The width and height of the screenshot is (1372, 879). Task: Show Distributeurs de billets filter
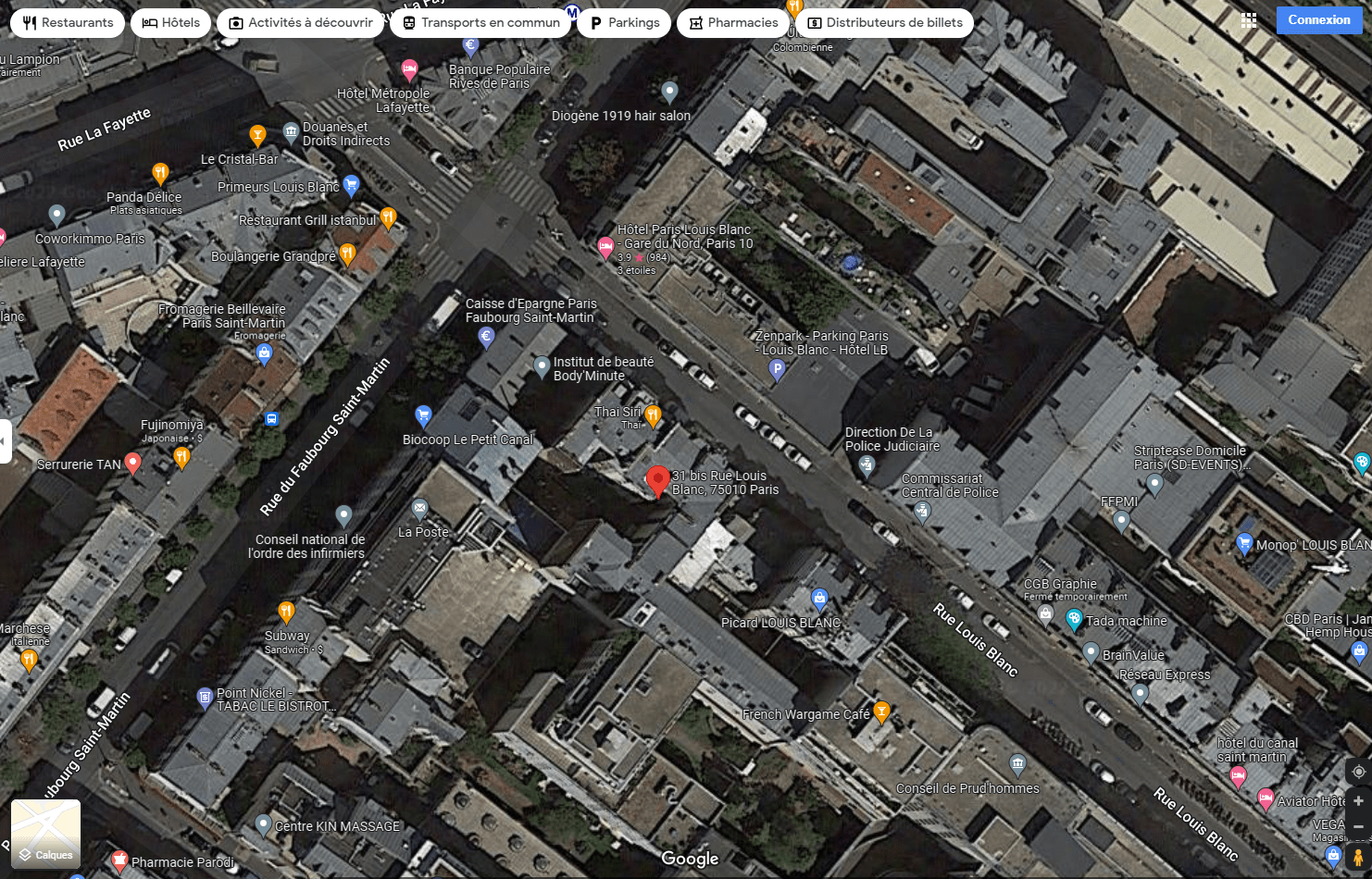coord(884,23)
